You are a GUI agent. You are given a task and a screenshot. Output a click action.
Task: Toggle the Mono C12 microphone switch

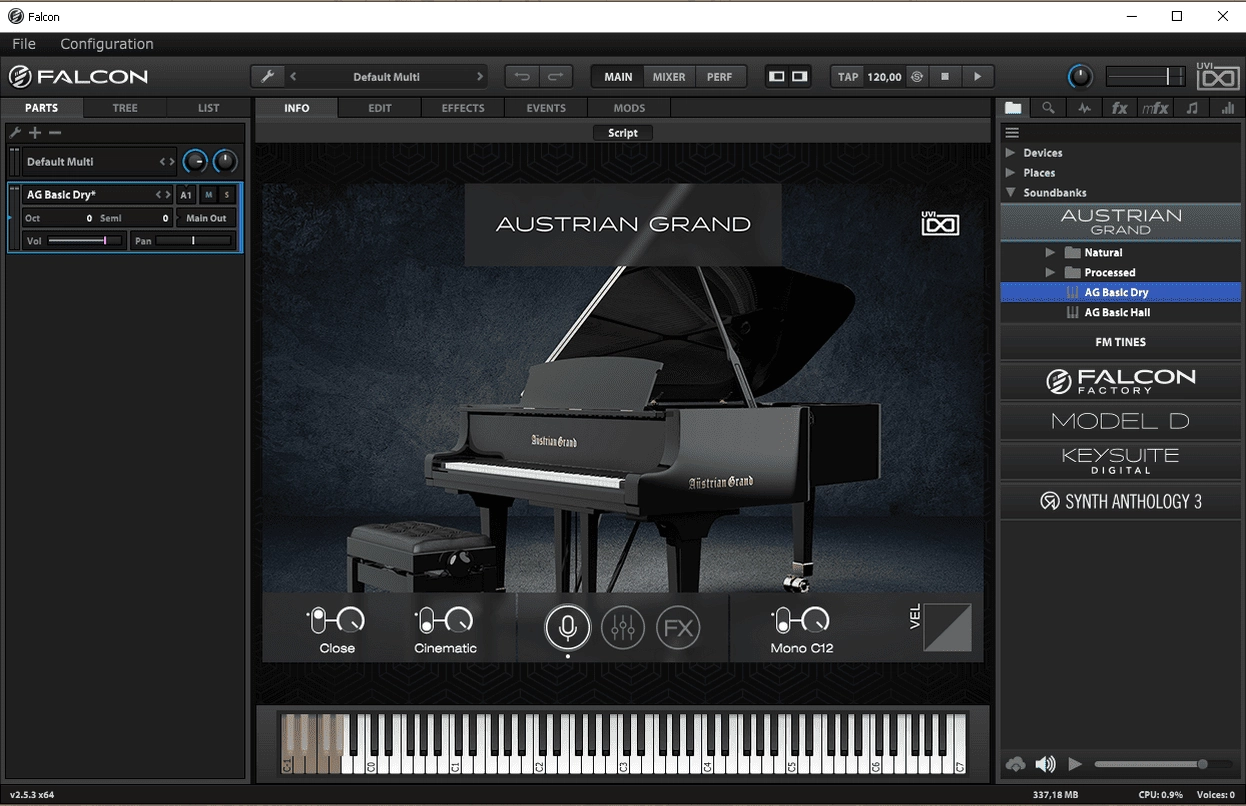[783, 621]
